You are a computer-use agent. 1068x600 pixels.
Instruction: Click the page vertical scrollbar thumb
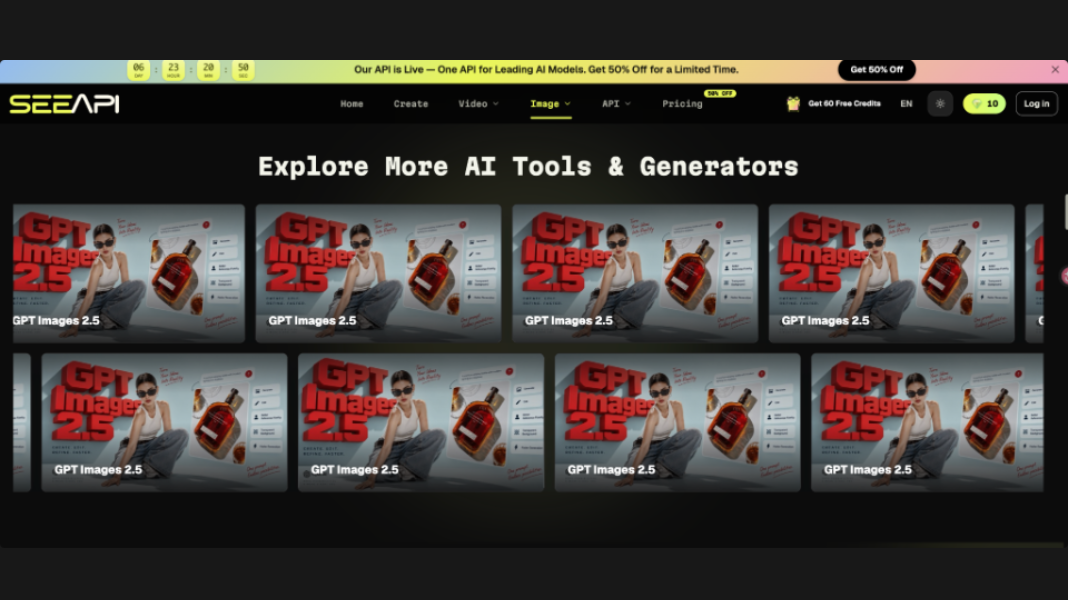coord(1065,212)
